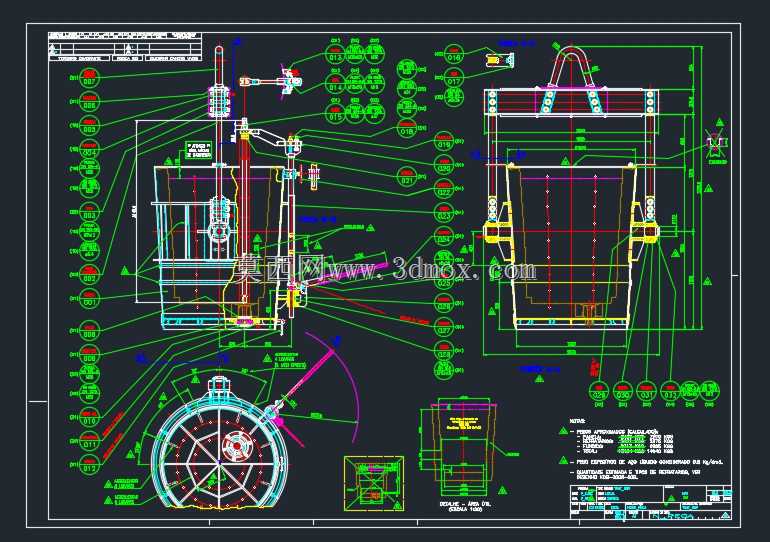Click part balloon numbered 017
This screenshot has height=542, width=770.
point(454,78)
